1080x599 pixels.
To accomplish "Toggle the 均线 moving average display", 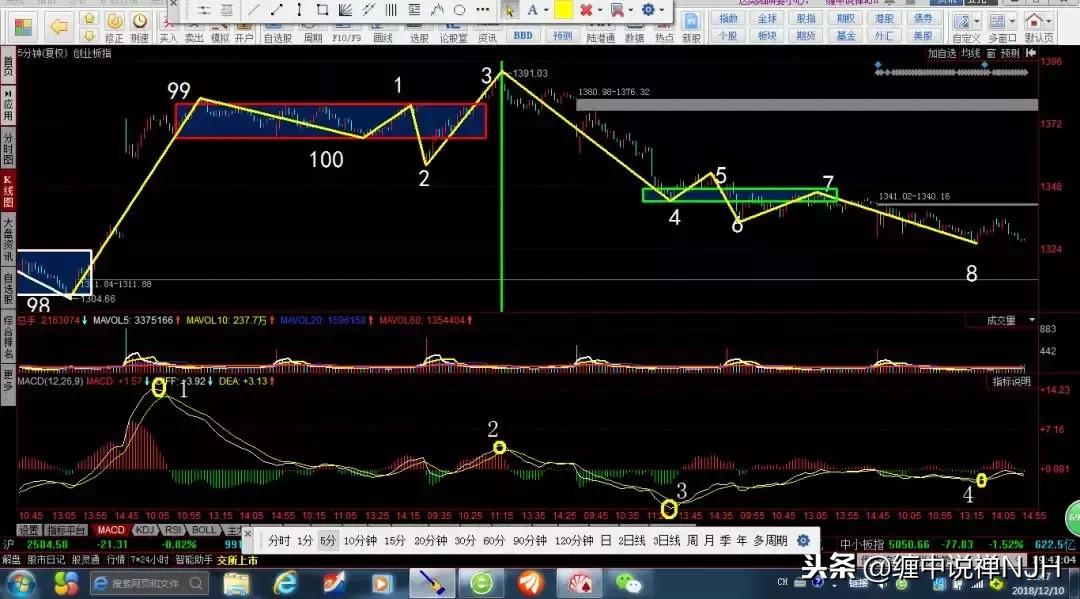I will pyautogui.click(x=969, y=53).
